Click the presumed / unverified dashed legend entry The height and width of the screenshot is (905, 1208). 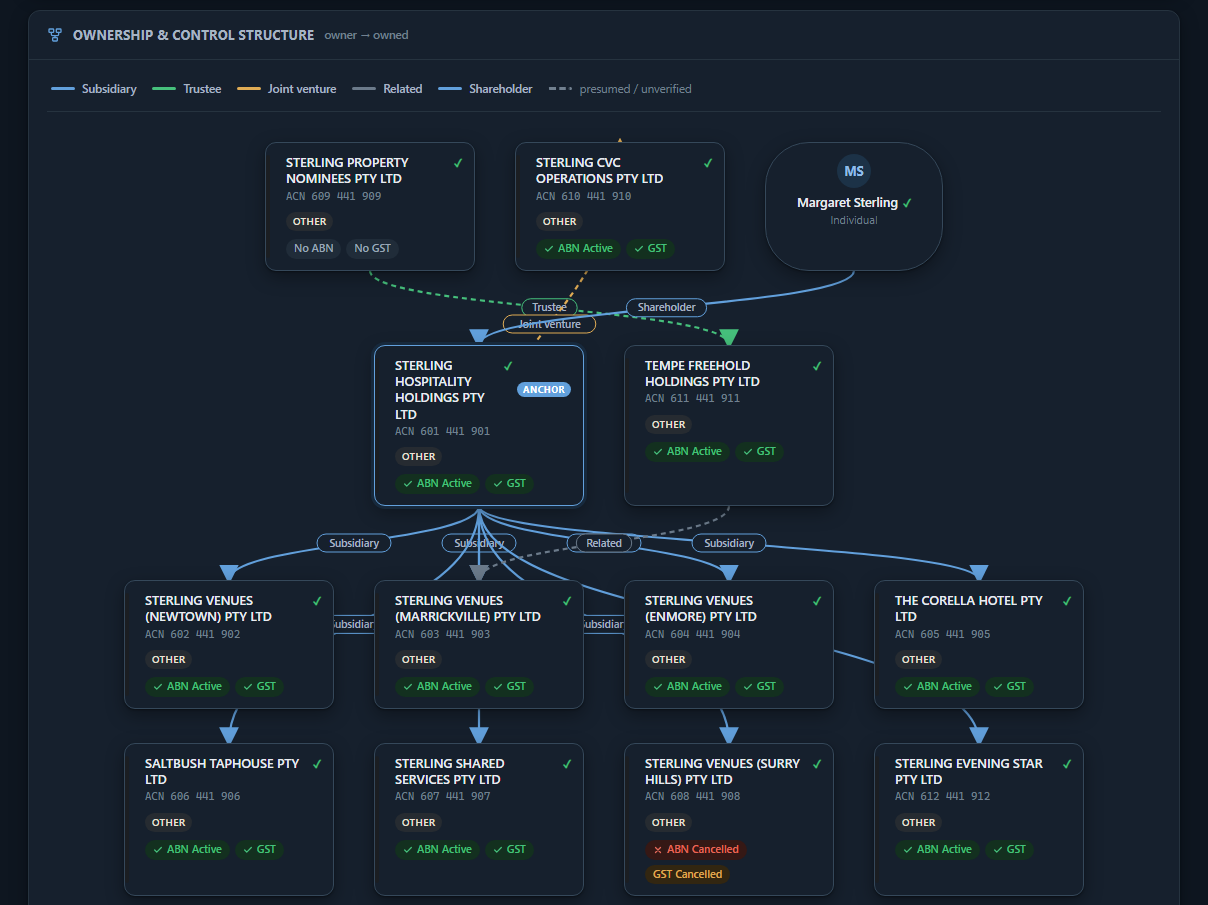coord(620,89)
